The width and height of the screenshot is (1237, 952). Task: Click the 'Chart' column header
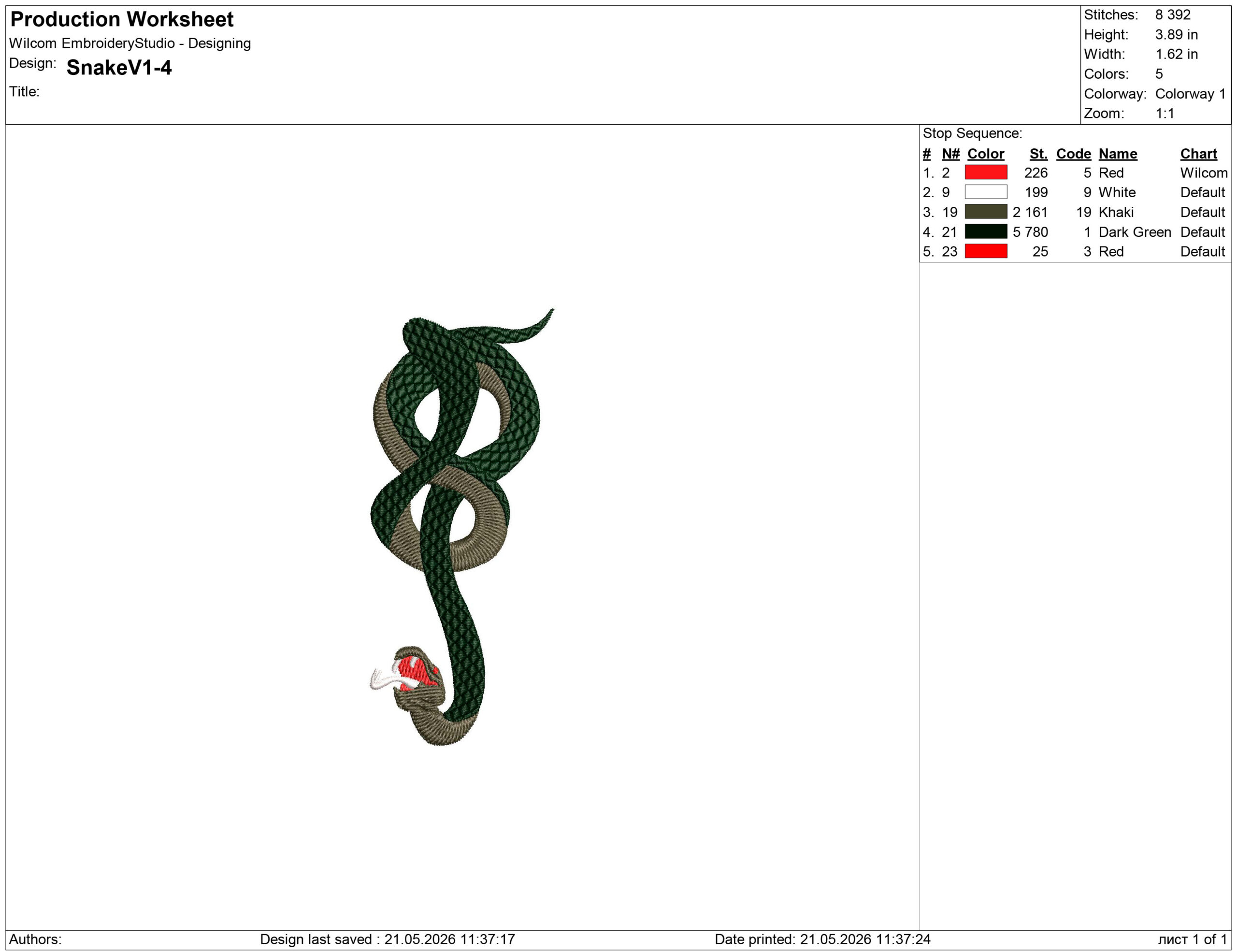coord(1198,154)
